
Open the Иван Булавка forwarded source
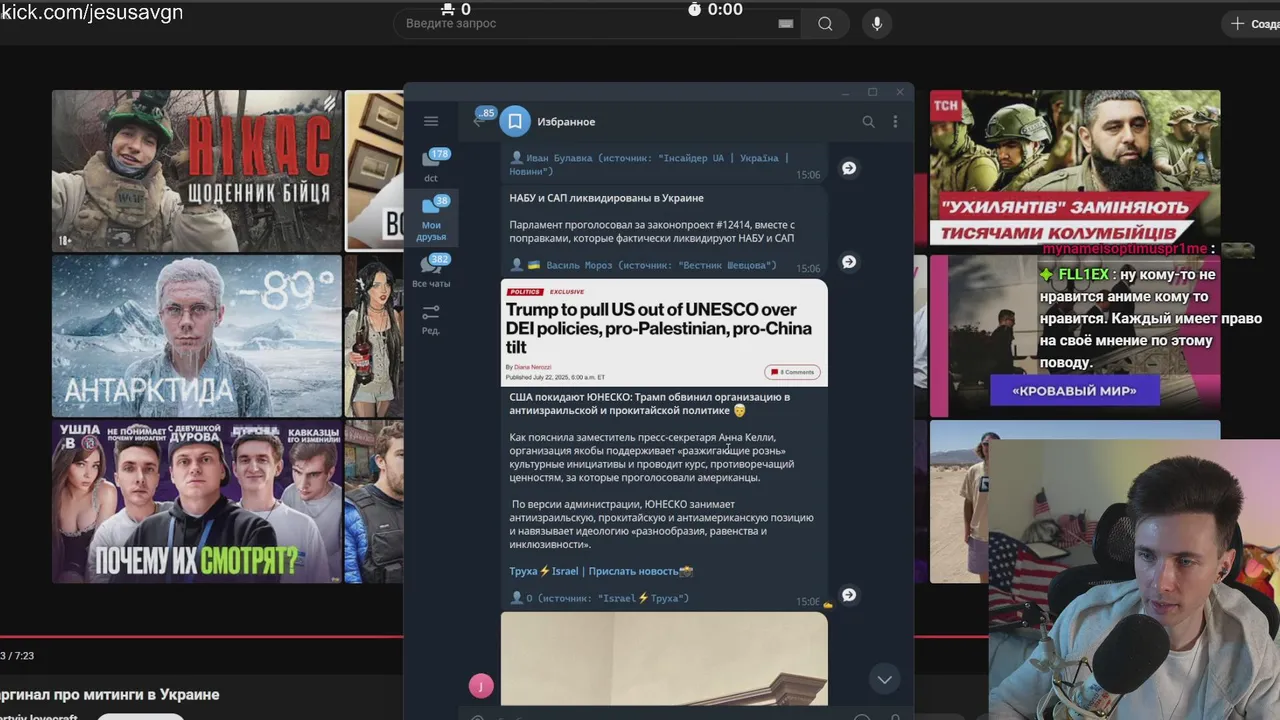650,165
